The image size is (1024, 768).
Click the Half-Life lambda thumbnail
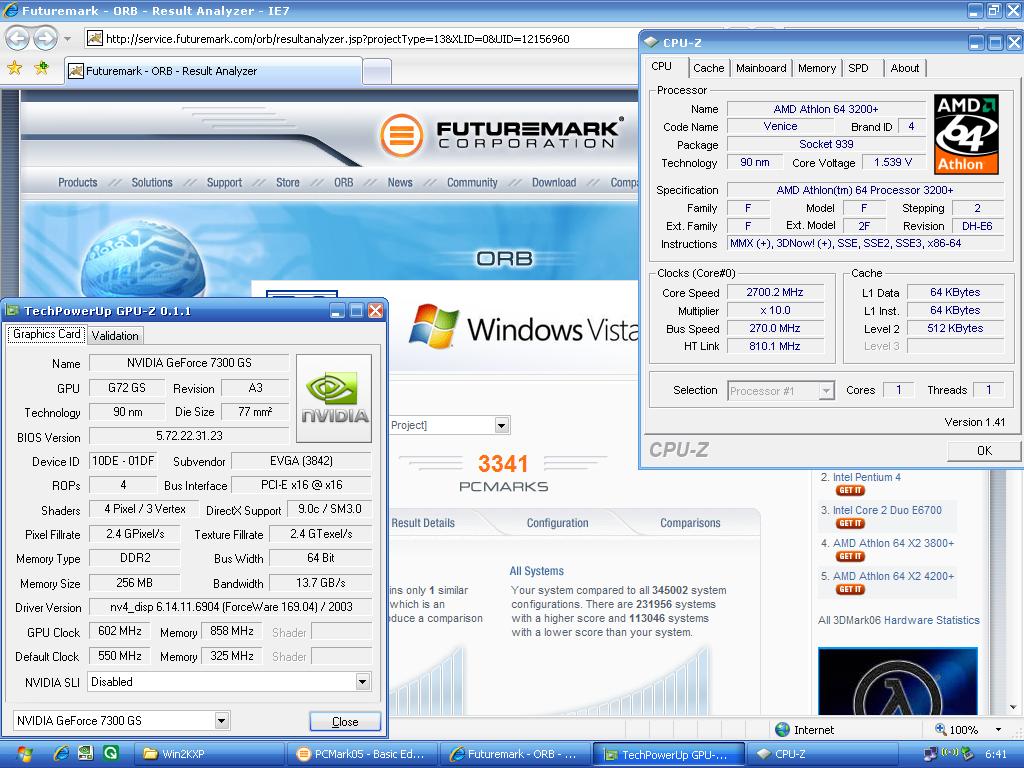pyautogui.click(x=898, y=681)
